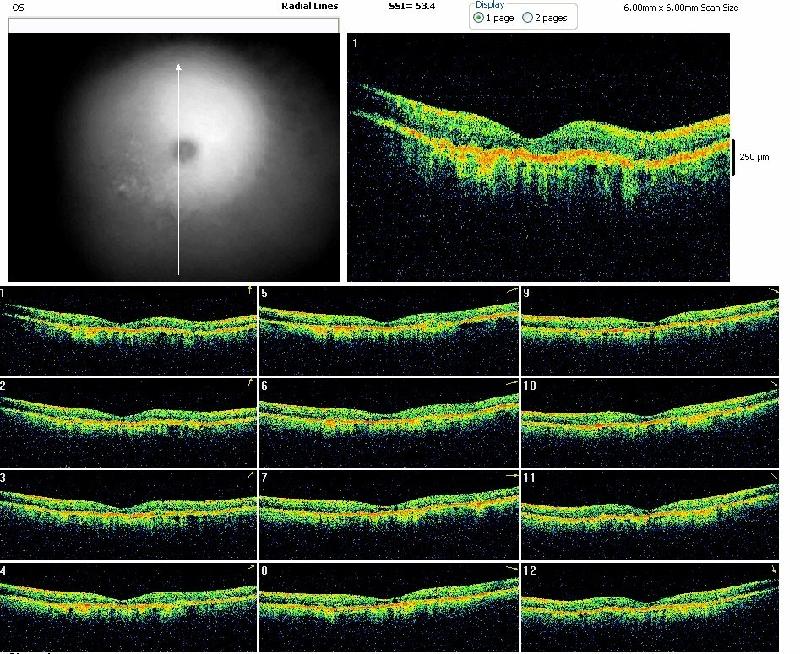Click the horizontal arrow icon on scan 7 thumbnail
The width and height of the screenshot is (800, 654).
[510, 475]
